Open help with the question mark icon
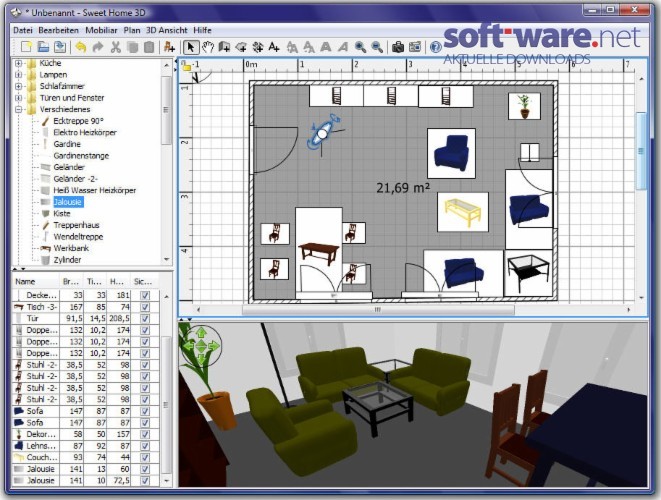The height and width of the screenshot is (500, 661). pyautogui.click(x=435, y=47)
